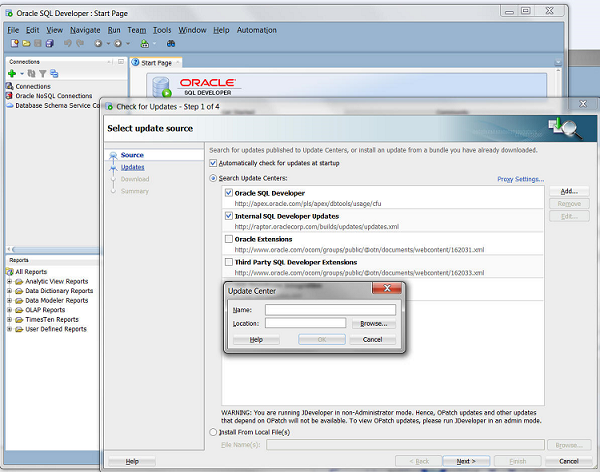This screenshot has height=472, width=600.
Task: Click the Name field in Update Center
Action: tap(330, 310)
